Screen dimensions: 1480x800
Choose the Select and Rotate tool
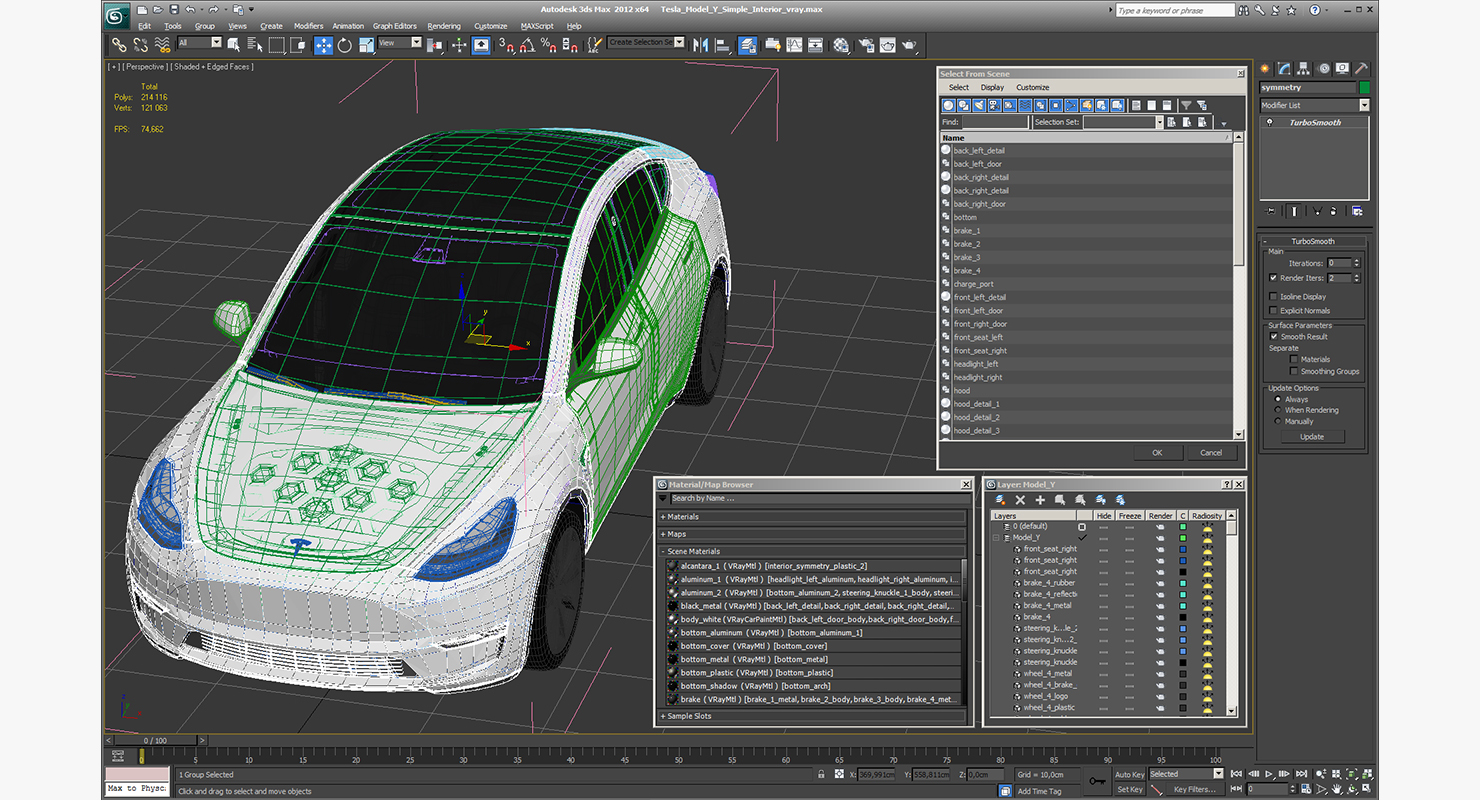(x=344, y=45)
